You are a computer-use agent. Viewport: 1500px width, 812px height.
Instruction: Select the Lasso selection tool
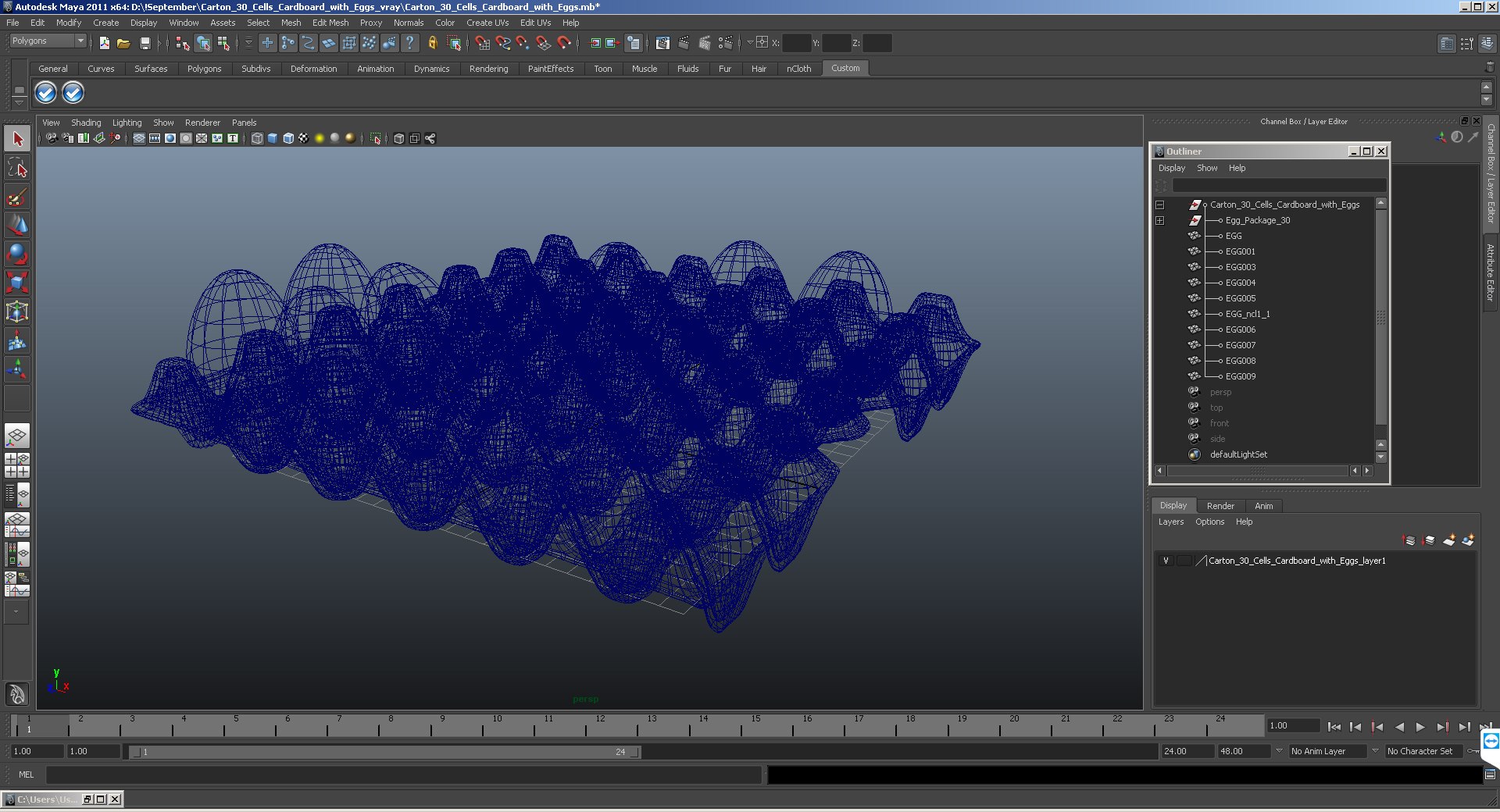click(x=17, y=168)
